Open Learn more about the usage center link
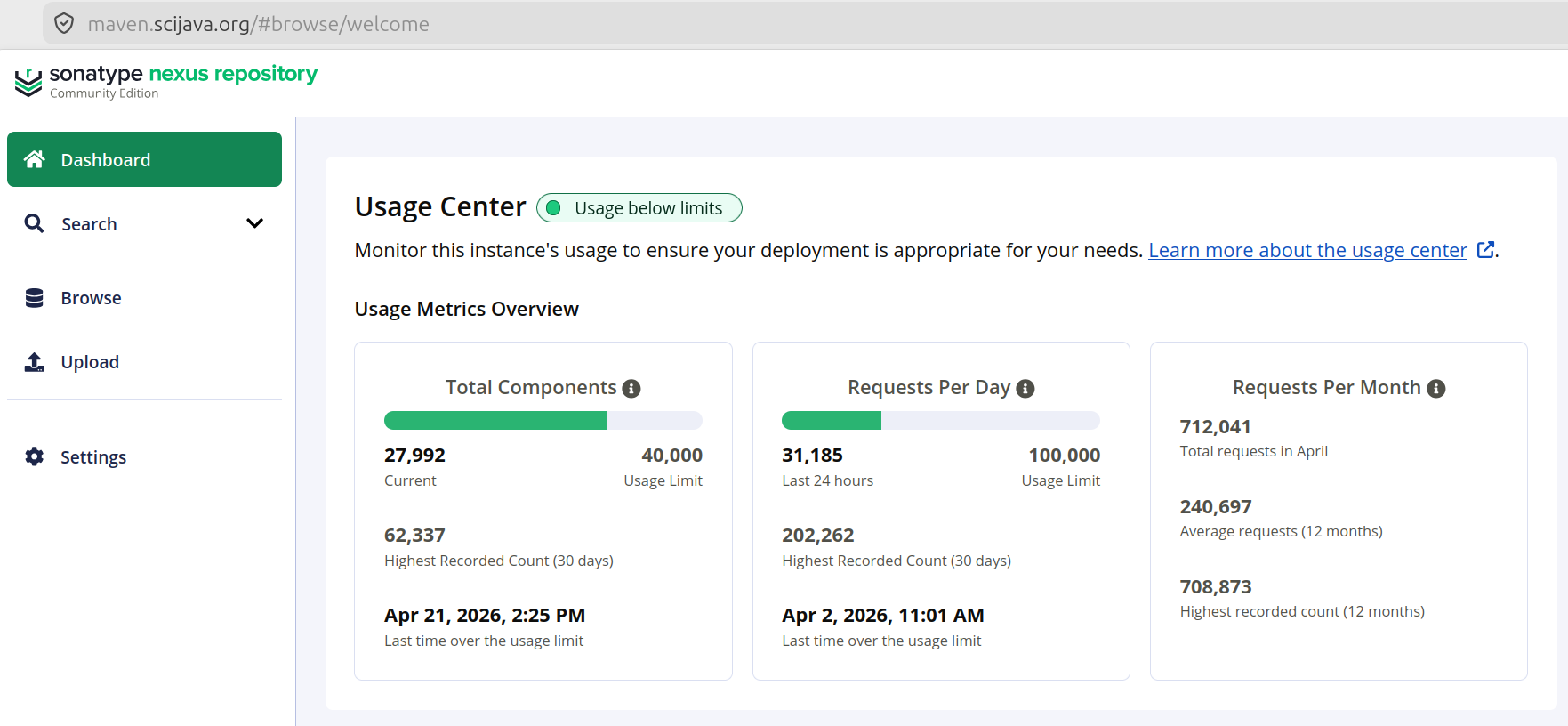1568x726 pixels. (x=1307, y=251)
